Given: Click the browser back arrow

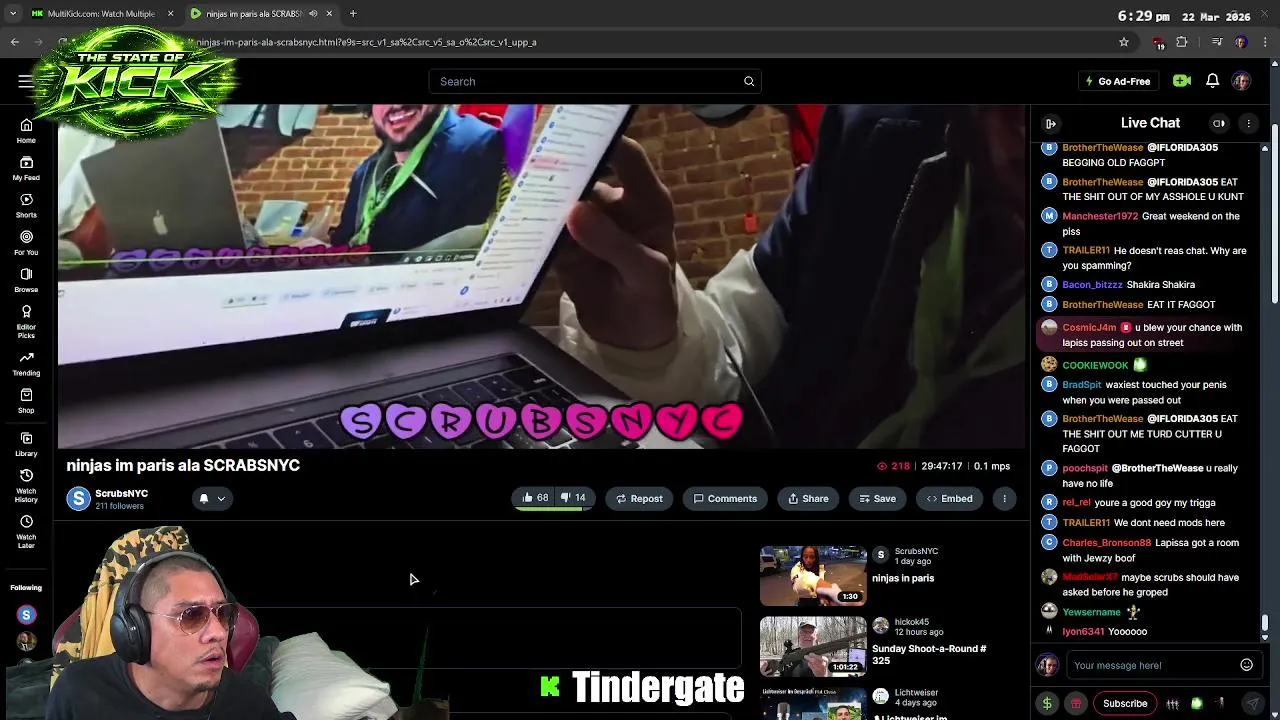Looking at the screenshot, I should [14, 42].
